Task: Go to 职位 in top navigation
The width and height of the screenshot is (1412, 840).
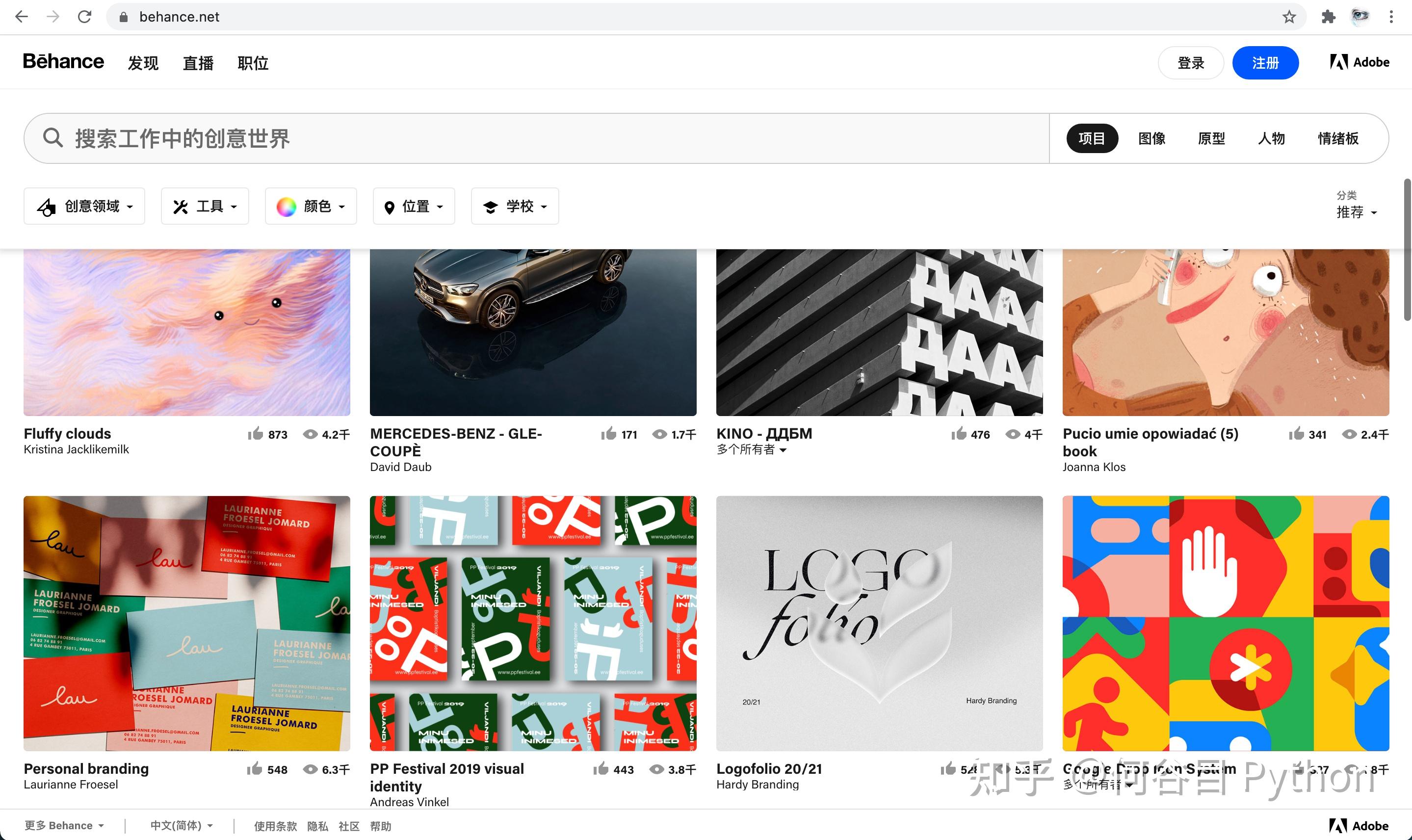Action: click(x=253, y=63)
